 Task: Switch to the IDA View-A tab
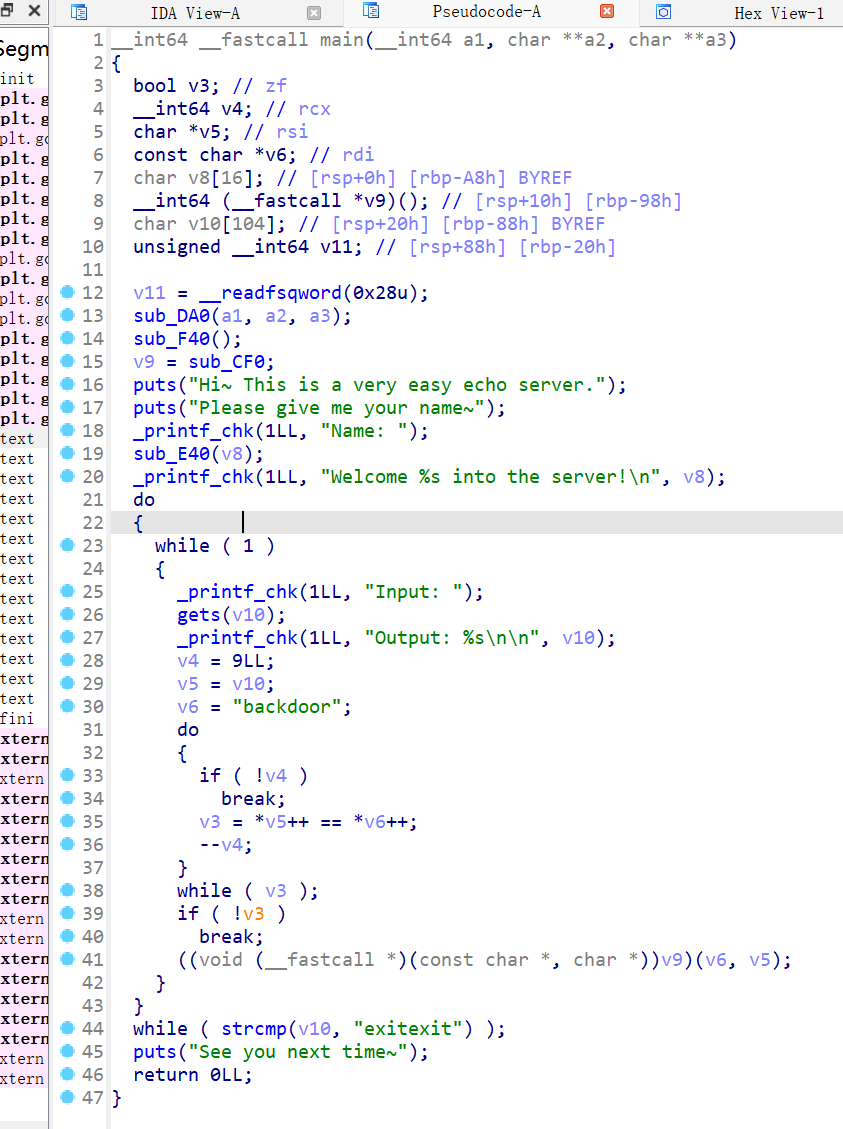[195, 13]
